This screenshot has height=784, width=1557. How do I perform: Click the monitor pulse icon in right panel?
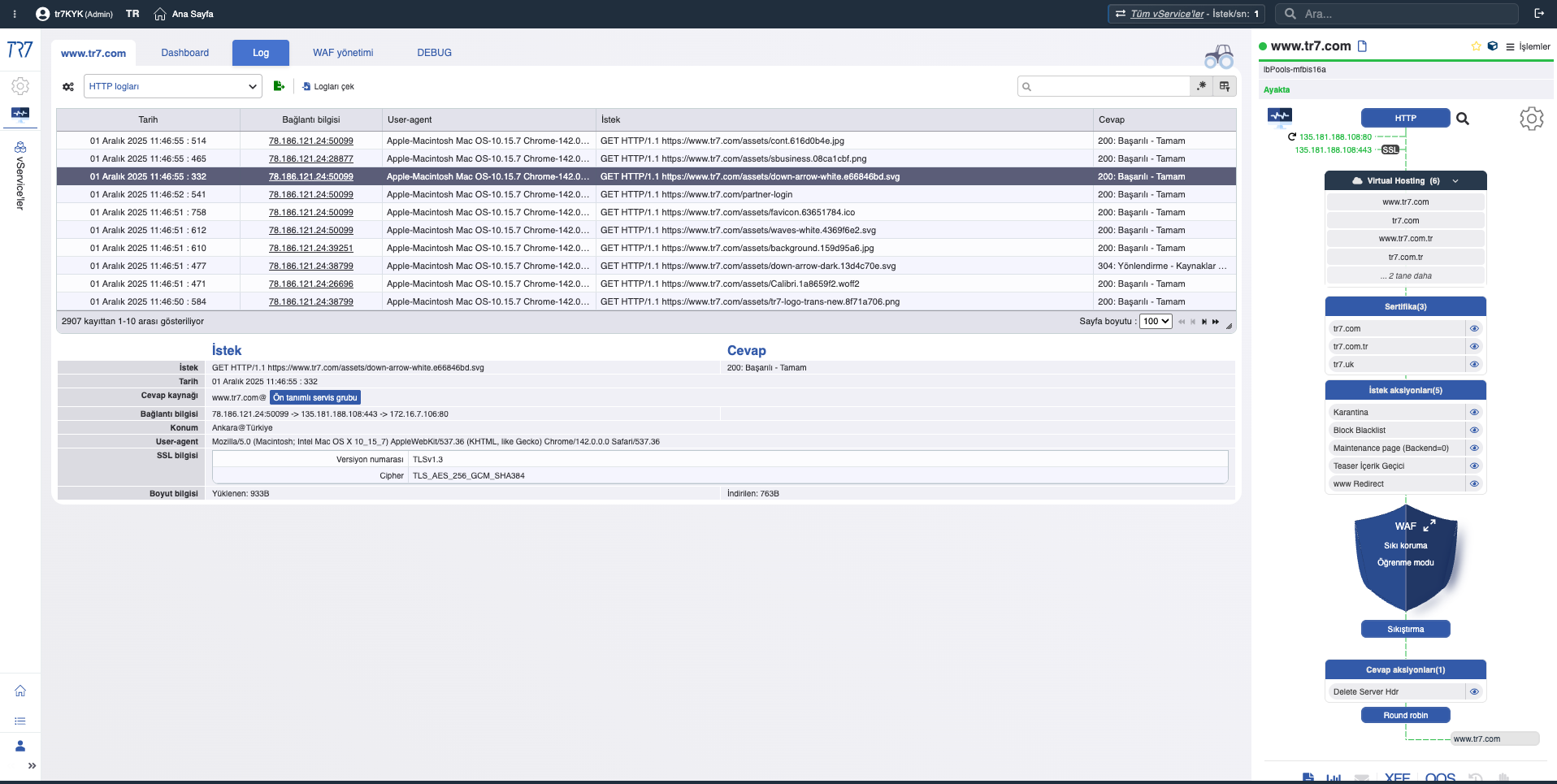click(1280, 116)
